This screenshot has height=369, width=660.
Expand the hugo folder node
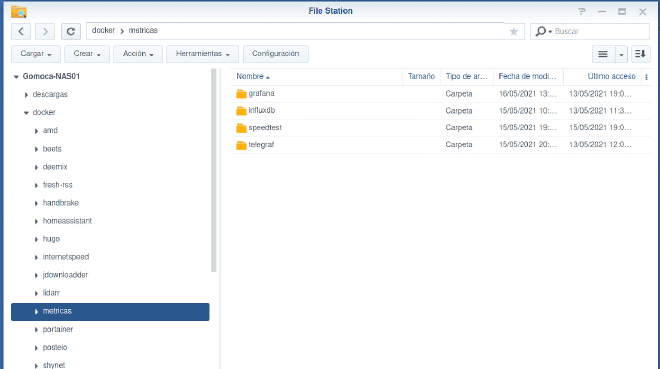[36, 239]
